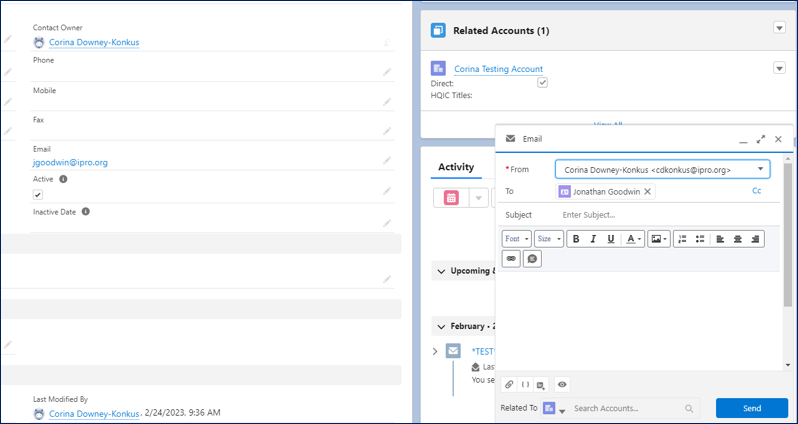Open Corina Downey-Konkus contact owner link
The width and height of the screenshot is (798, 424).
click(94, 42)
